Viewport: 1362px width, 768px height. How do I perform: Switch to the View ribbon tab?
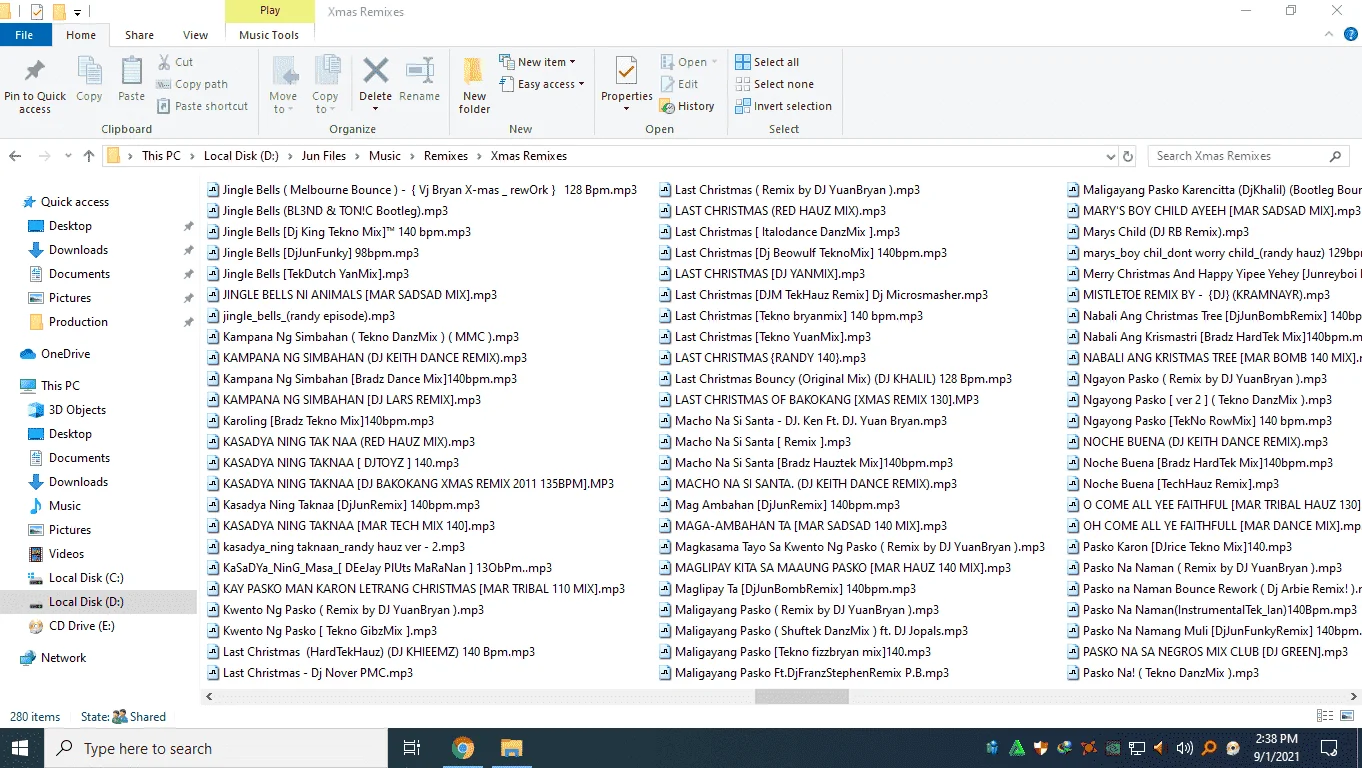click(195, 35)
